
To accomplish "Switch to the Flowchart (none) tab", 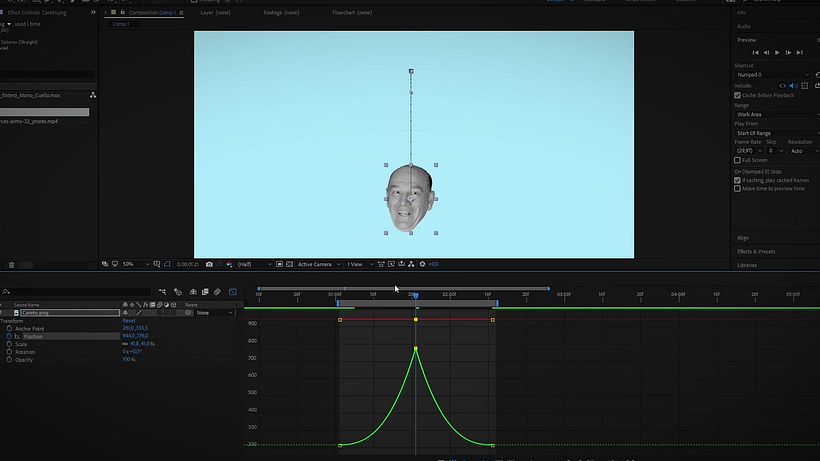I will tap(352, 13).
